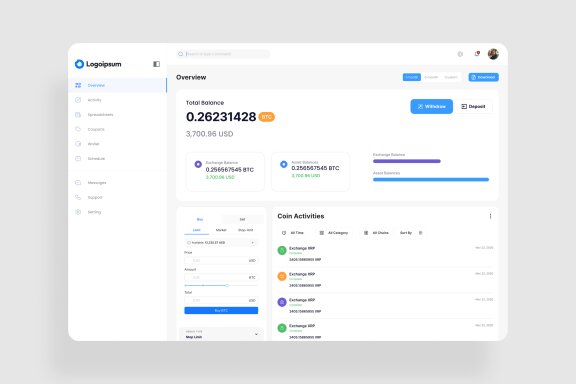This screenshot has width=576, height=384.
Task: Open the Sort By control
Action: (x=411, y=233)
